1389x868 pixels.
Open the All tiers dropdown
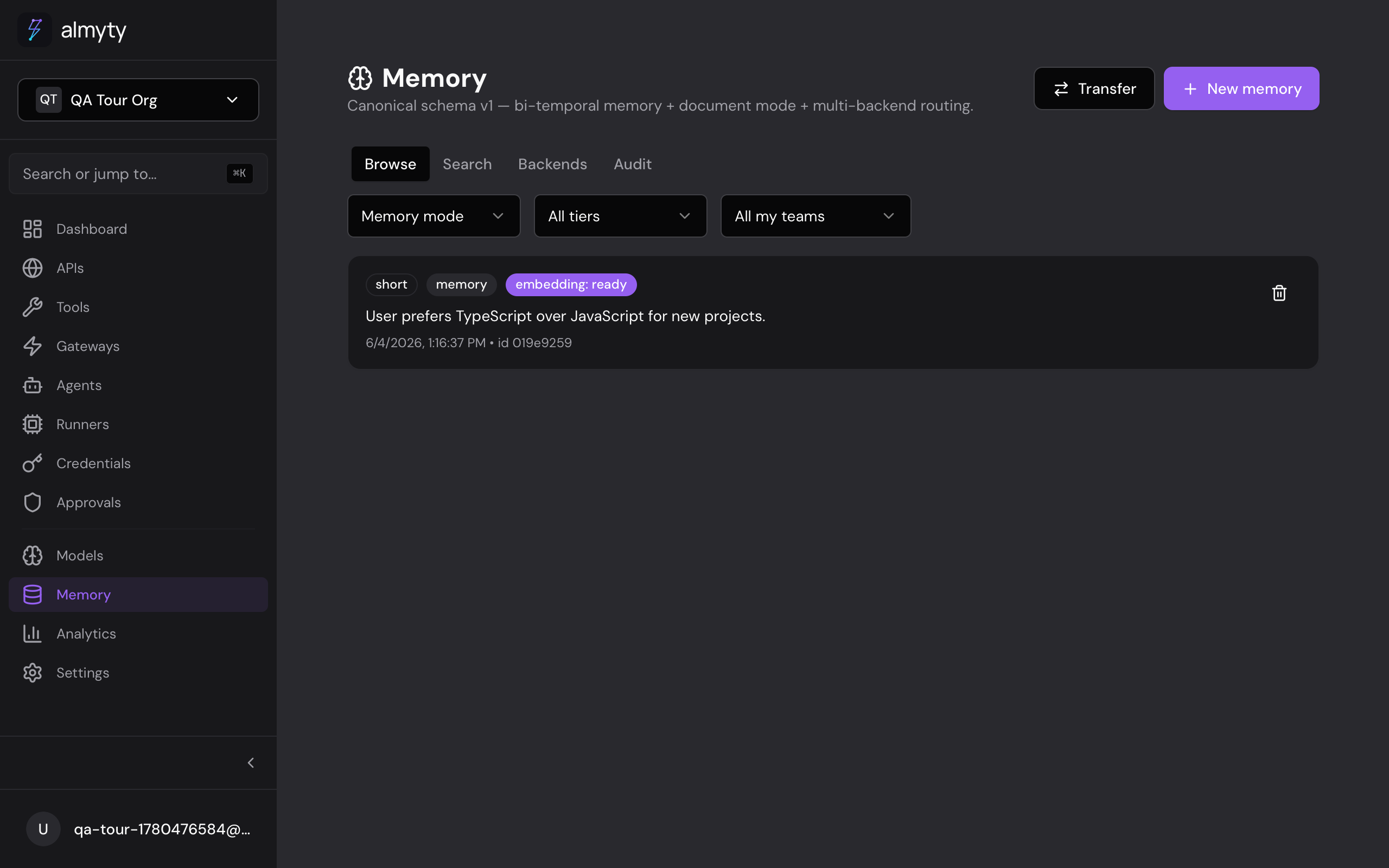(x=621, y=216)
